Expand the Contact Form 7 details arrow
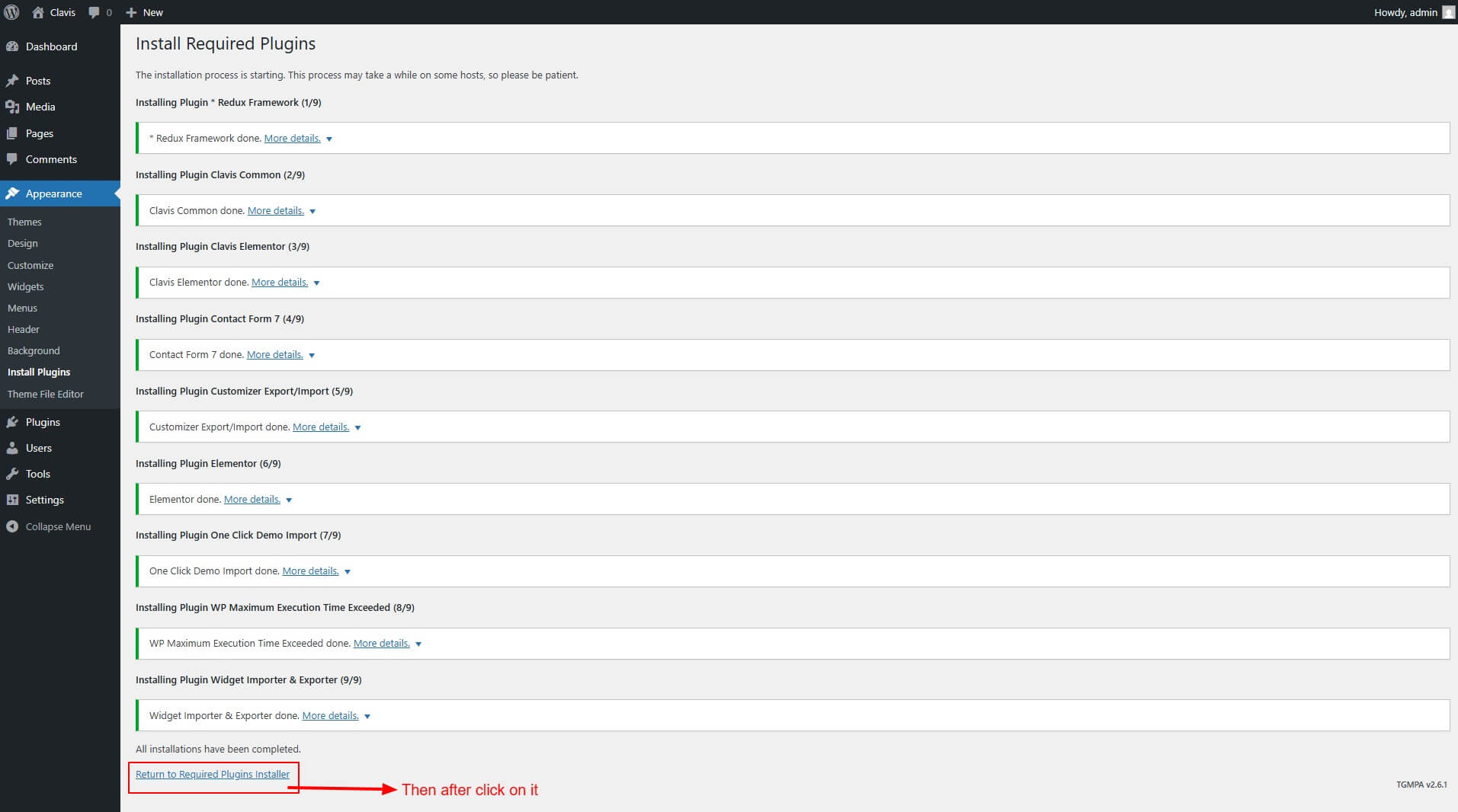 312,355
